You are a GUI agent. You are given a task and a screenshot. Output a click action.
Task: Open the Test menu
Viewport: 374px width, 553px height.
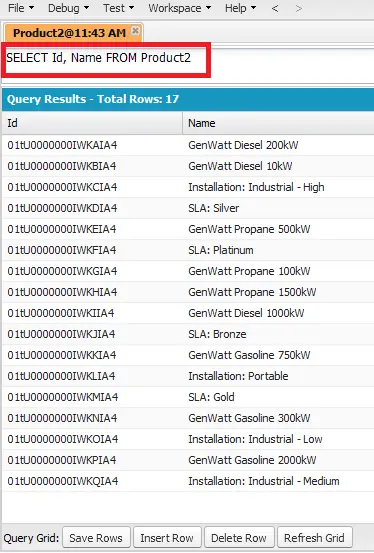click(118, 8)
